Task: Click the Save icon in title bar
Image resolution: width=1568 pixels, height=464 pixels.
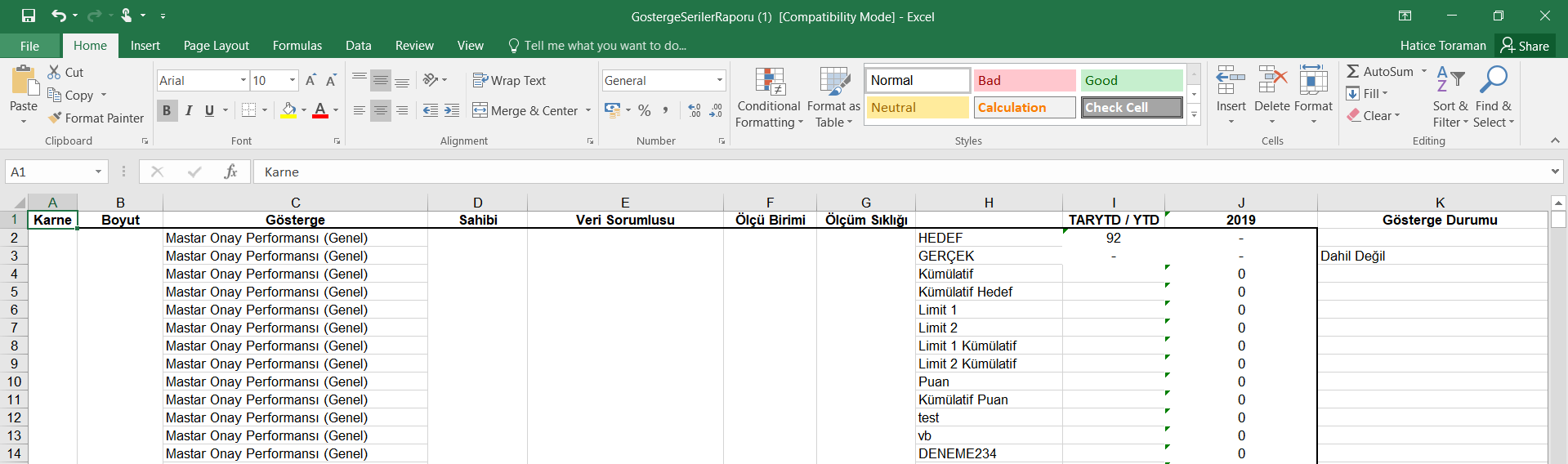Action: tap(29, 16)
